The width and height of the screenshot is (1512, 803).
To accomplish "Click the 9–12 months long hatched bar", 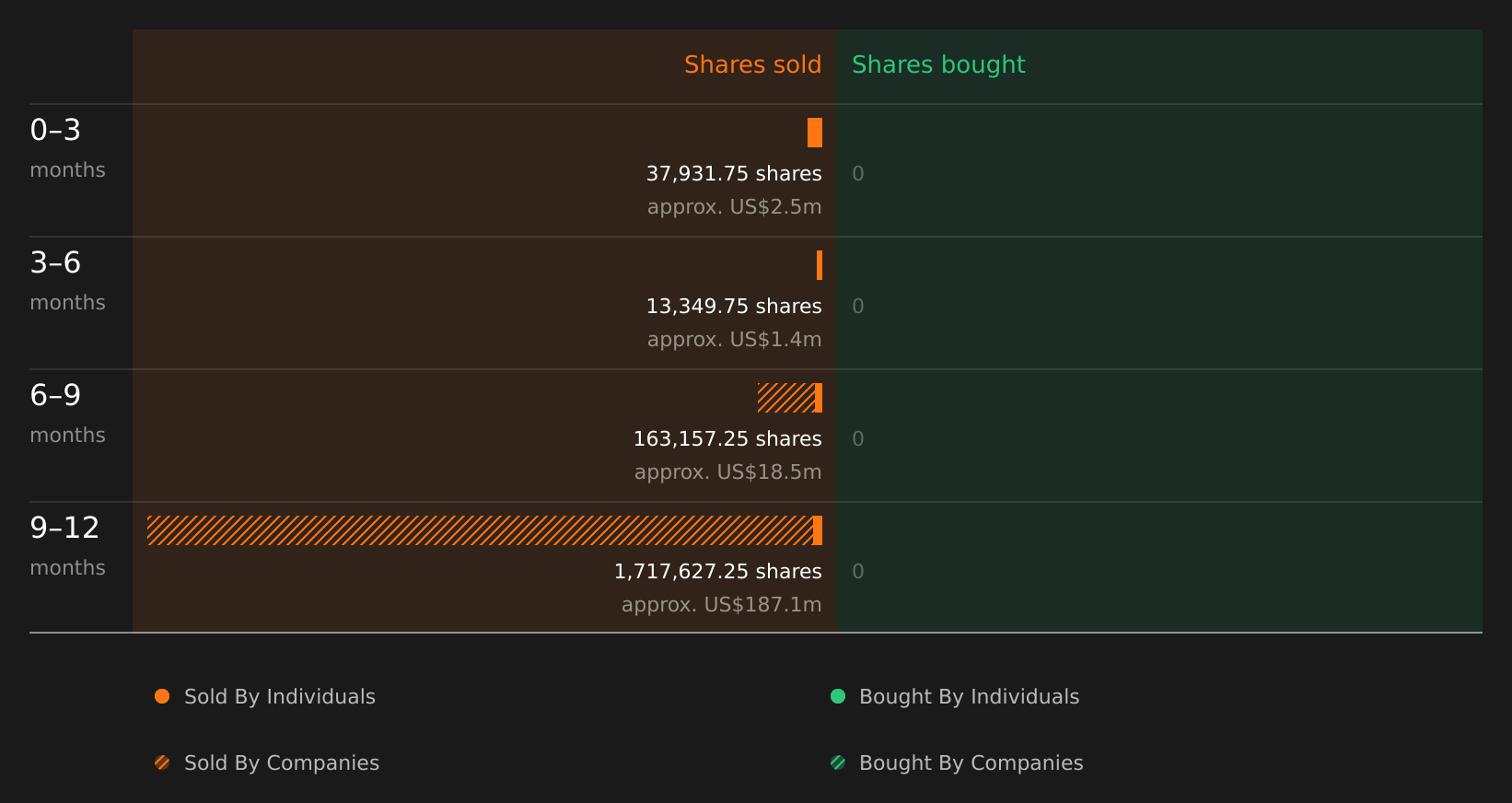I will pos(480,530).
